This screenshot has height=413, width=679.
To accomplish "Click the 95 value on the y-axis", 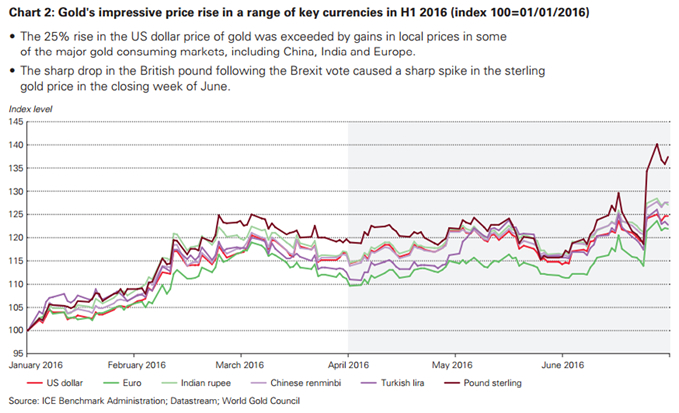I will click(x=17, y=353).
